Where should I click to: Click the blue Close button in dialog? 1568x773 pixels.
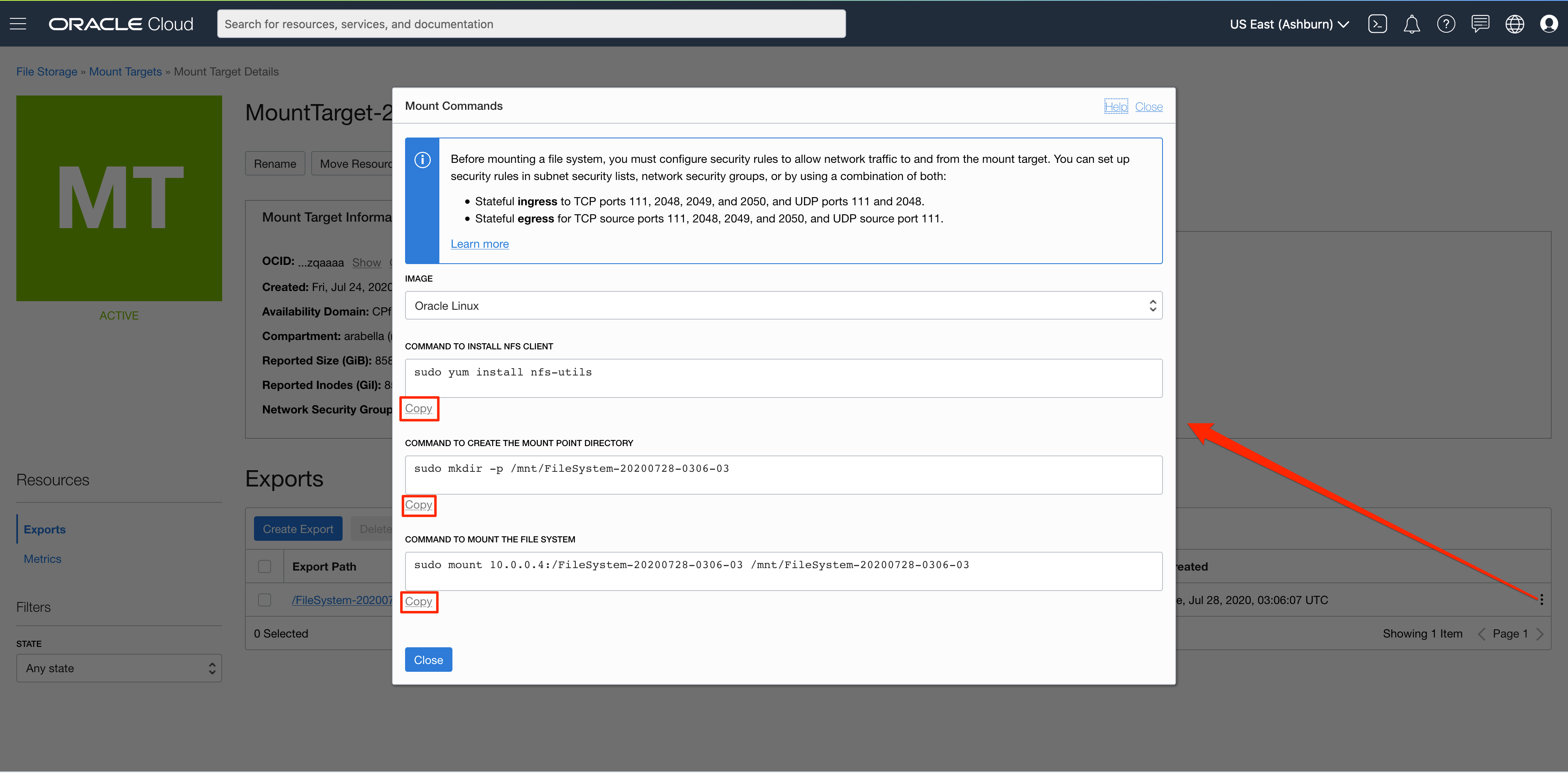pos(428,660)
